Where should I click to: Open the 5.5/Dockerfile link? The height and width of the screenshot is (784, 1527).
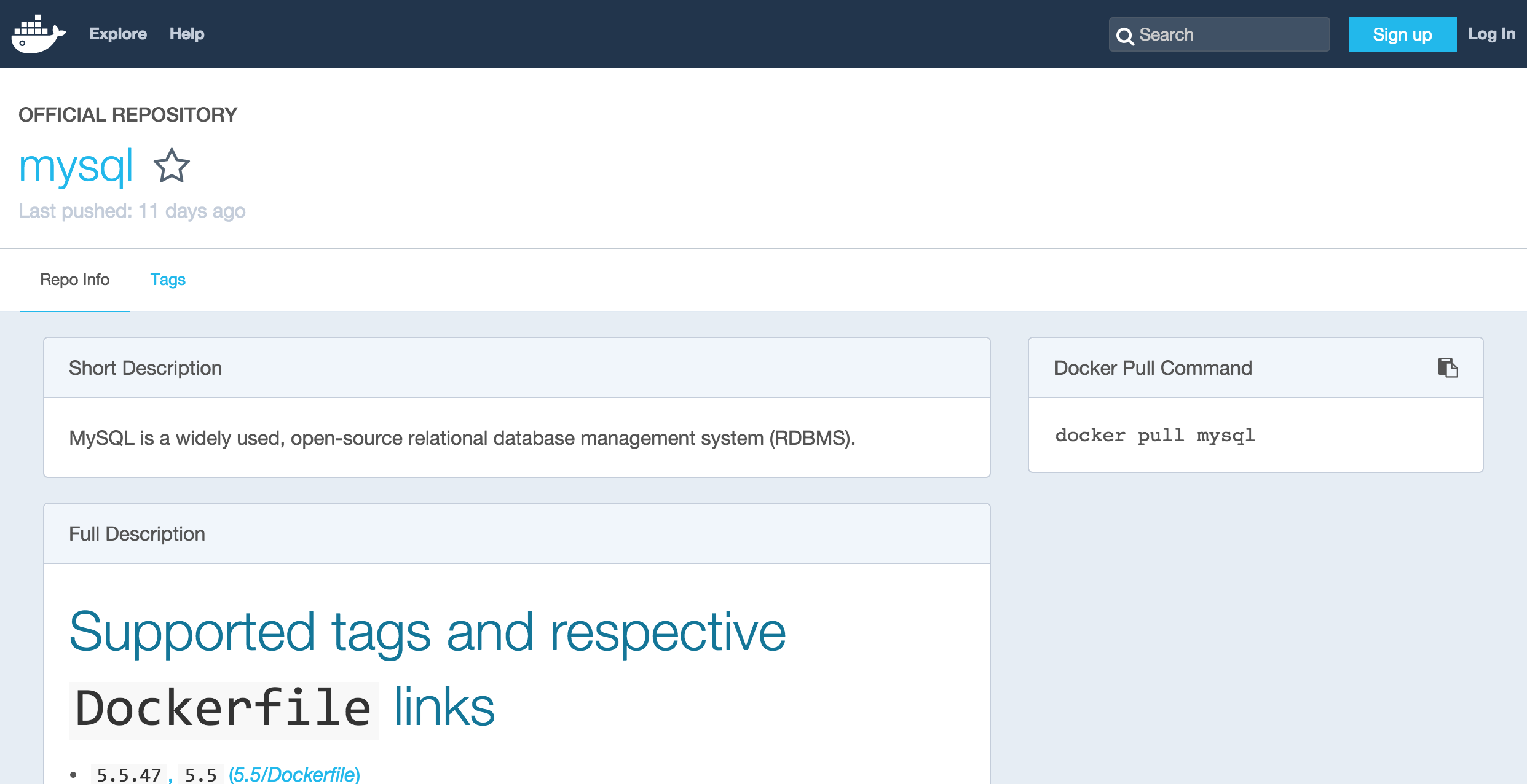294,774
